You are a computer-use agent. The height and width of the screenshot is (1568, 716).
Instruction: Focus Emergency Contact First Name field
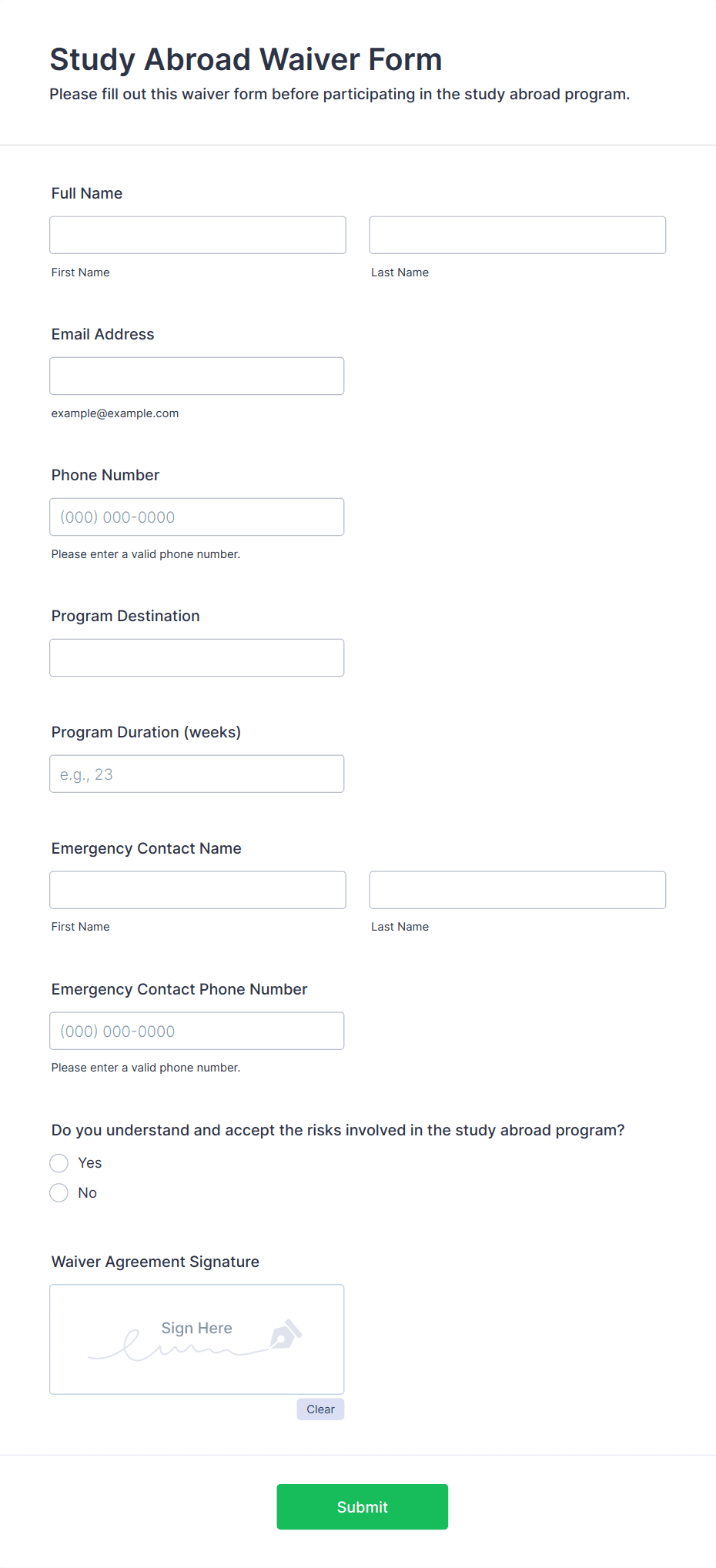pos(198,890)
